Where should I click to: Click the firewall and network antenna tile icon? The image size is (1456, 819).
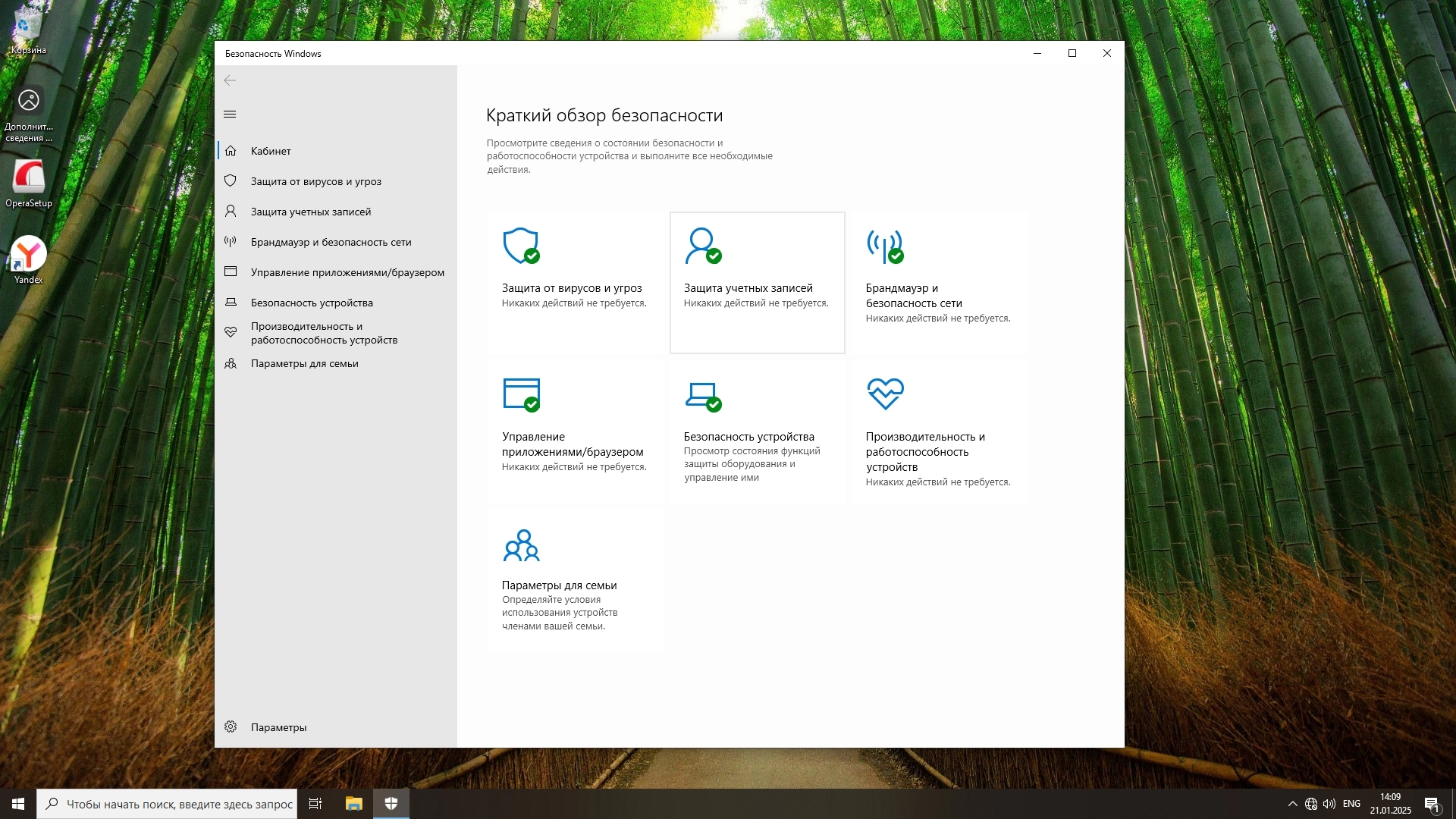click(885, 246)
